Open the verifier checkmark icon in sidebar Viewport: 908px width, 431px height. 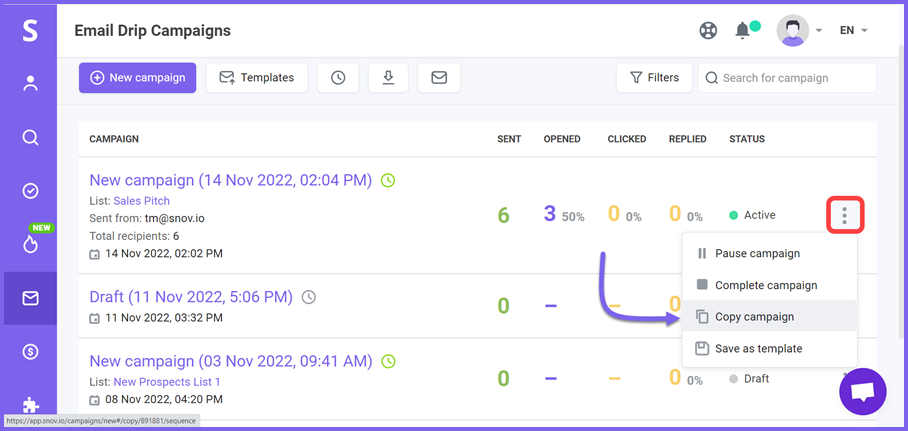tap(30, 191)
